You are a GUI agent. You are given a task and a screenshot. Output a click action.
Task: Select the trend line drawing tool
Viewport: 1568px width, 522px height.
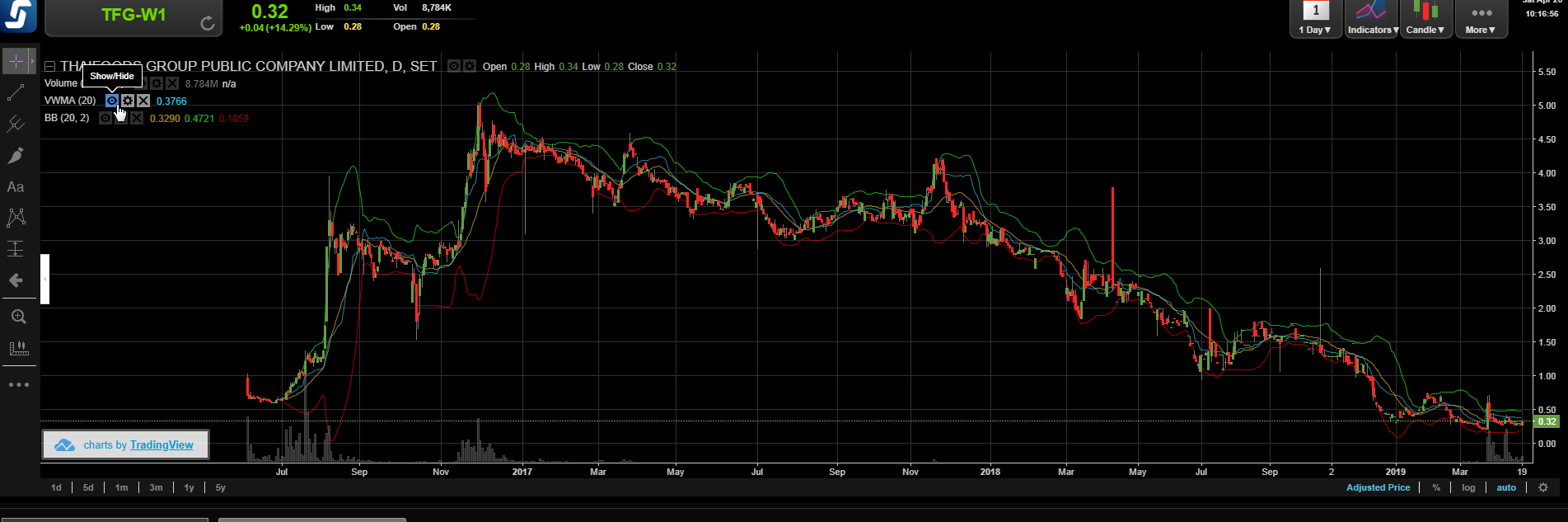16,93
